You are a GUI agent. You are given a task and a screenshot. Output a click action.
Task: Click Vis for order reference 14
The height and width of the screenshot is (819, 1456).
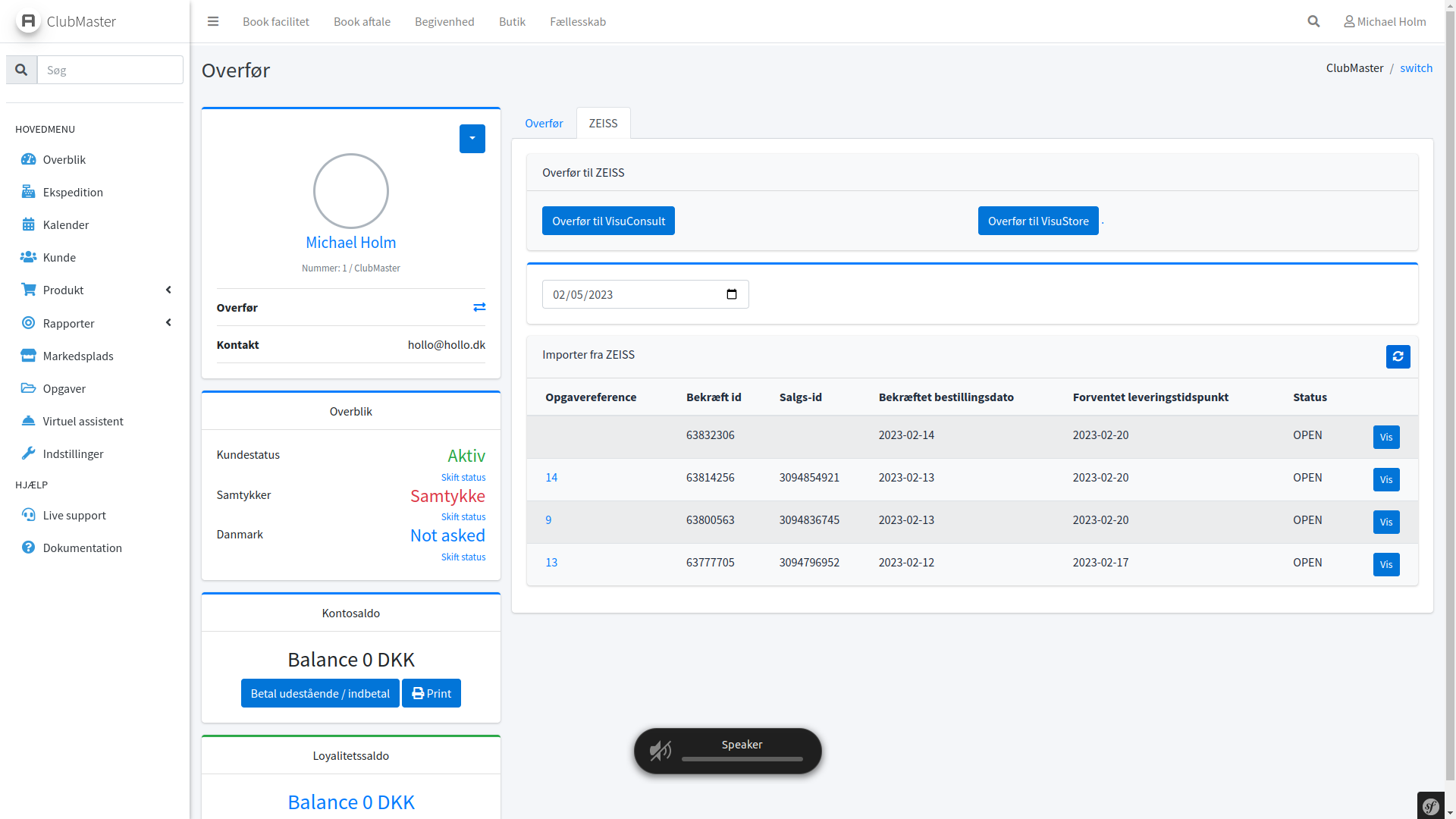click(1385, 479)
